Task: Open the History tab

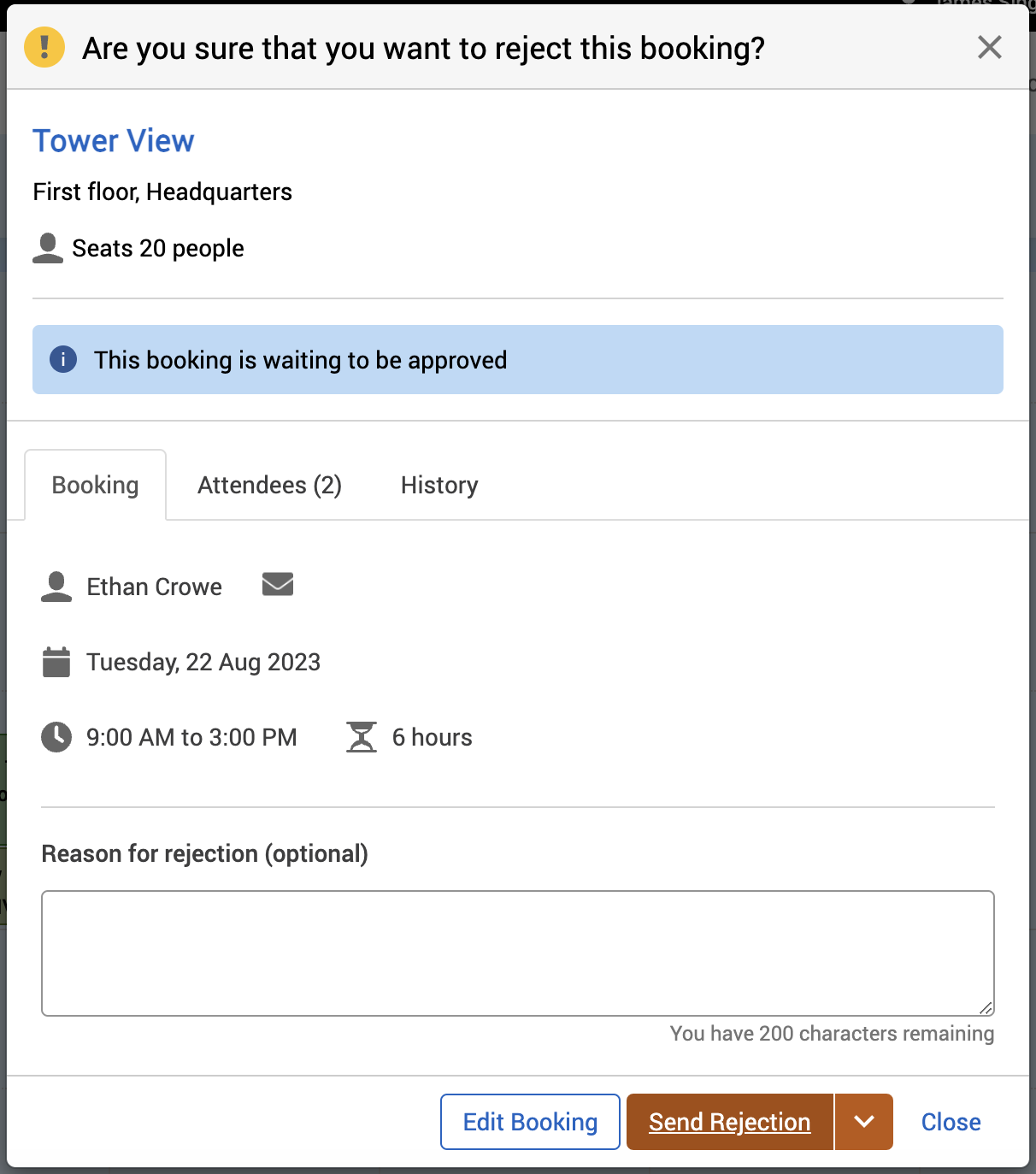Action: 439,485
